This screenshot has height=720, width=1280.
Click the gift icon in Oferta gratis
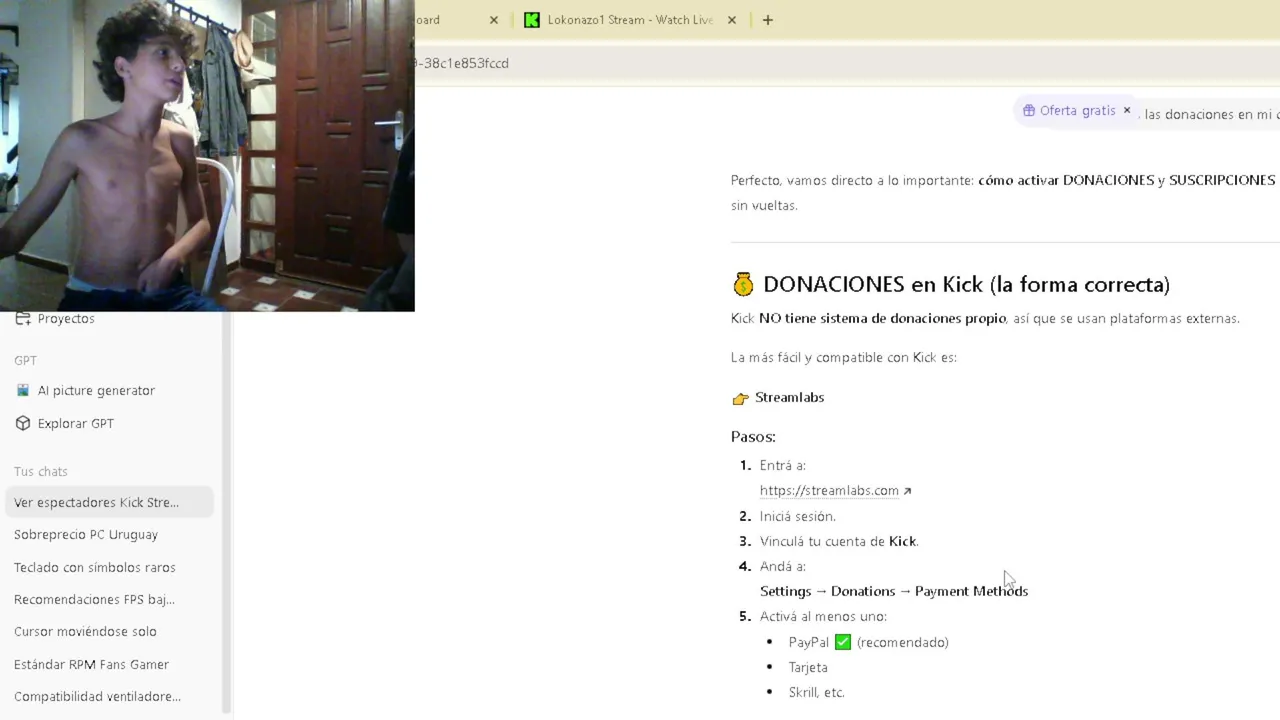click(x=1029, y=111)
